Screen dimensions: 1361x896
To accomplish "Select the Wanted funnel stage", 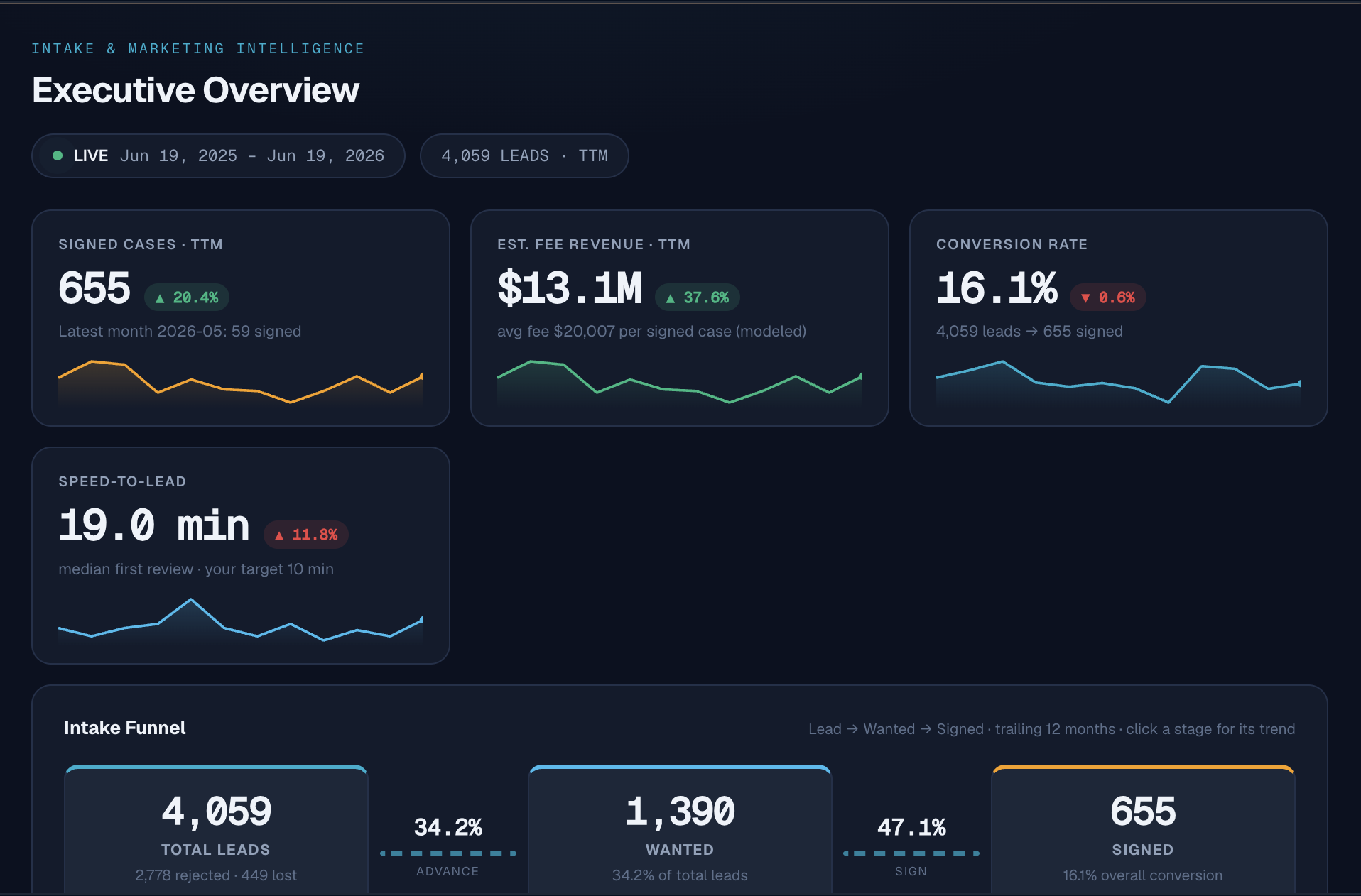I will point(680,831).
